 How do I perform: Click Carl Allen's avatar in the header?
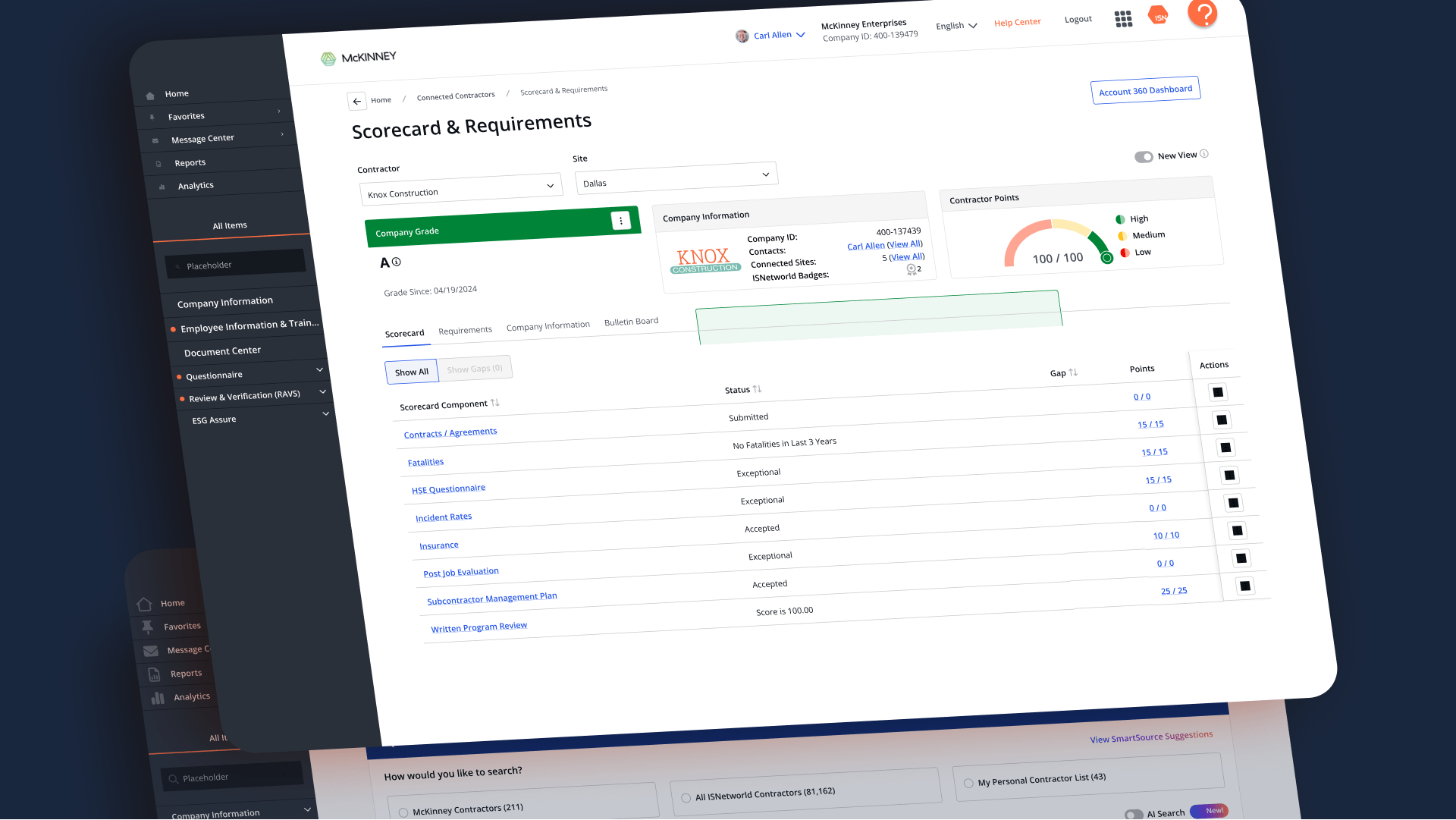pos(742,36)
